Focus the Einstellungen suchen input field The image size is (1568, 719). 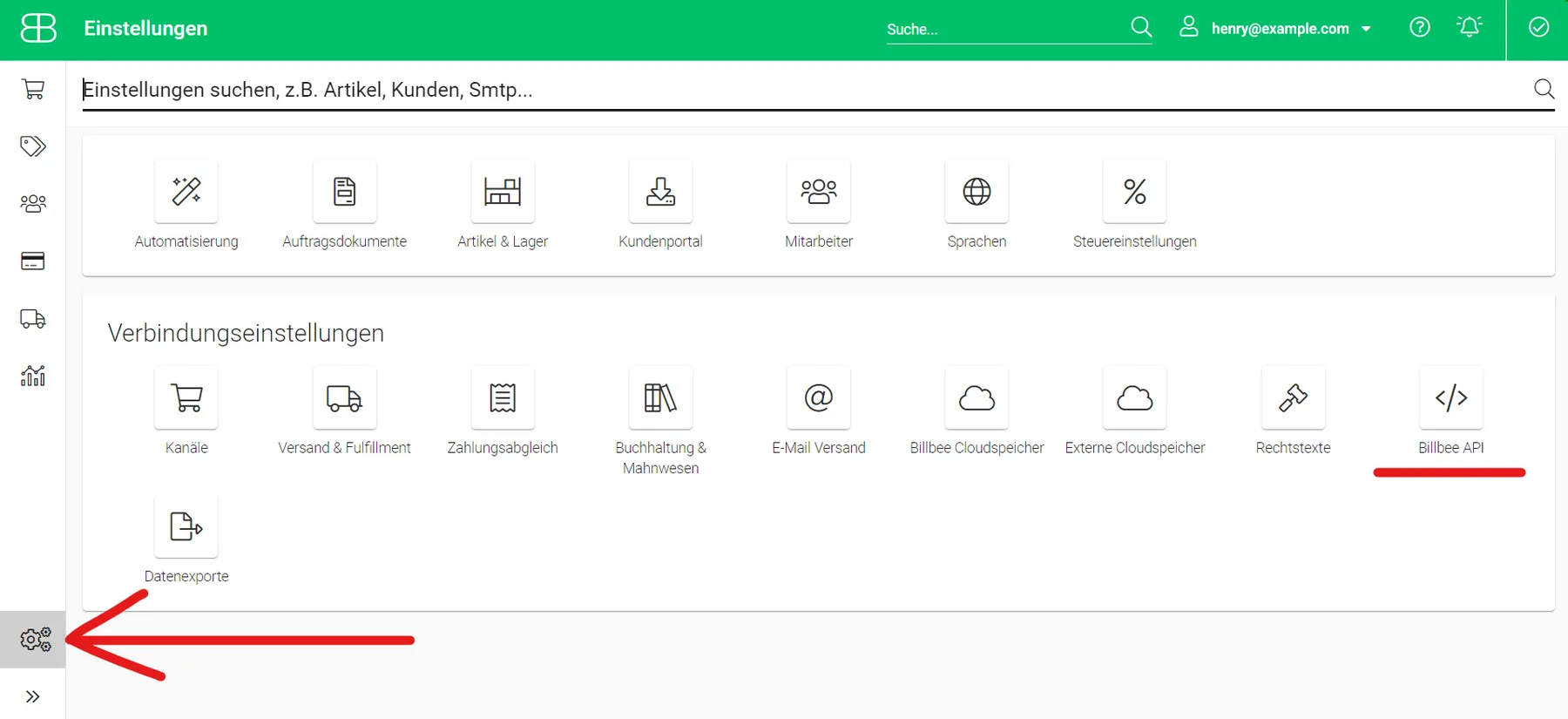[x=805, y=90]
